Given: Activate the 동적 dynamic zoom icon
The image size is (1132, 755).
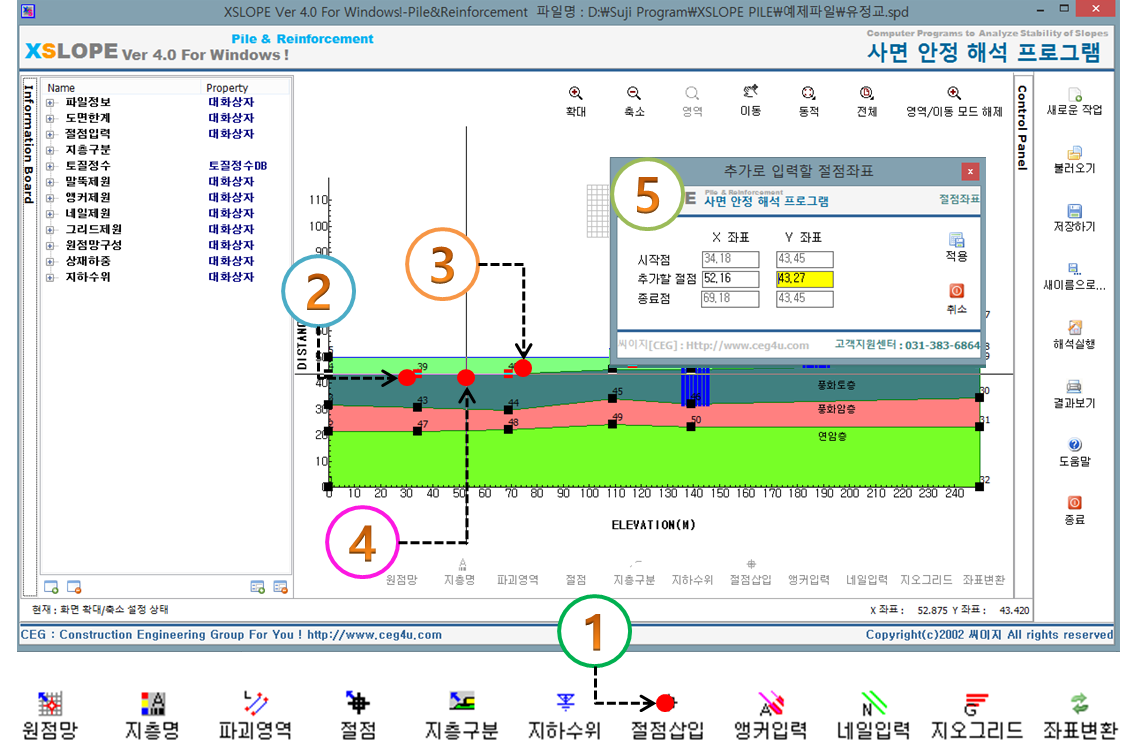Looking at the screenshot, I should pyautogui.click(x=809, y=93).
